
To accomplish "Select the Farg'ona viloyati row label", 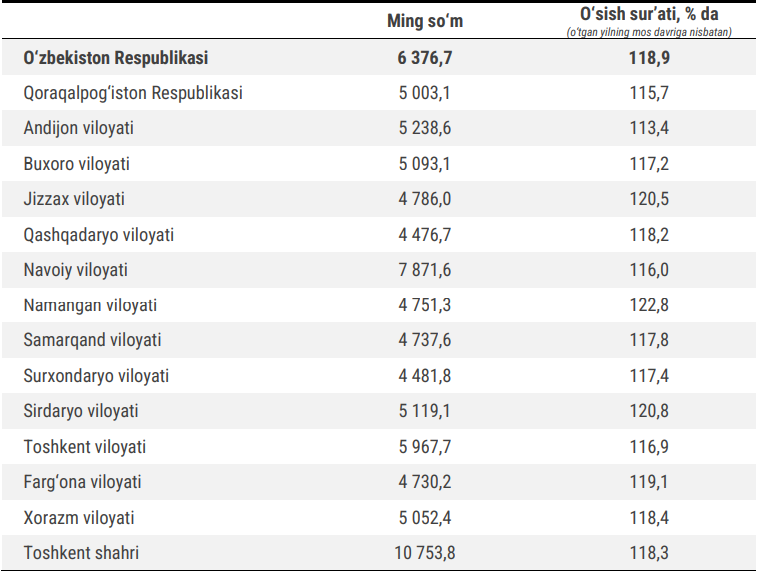I will point(83,482).
